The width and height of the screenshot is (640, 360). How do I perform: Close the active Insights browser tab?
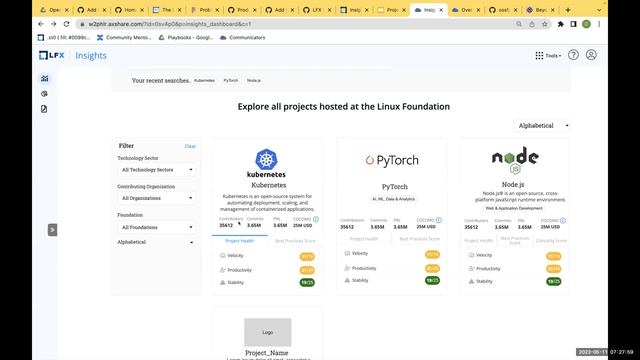[x=441, y=10]
